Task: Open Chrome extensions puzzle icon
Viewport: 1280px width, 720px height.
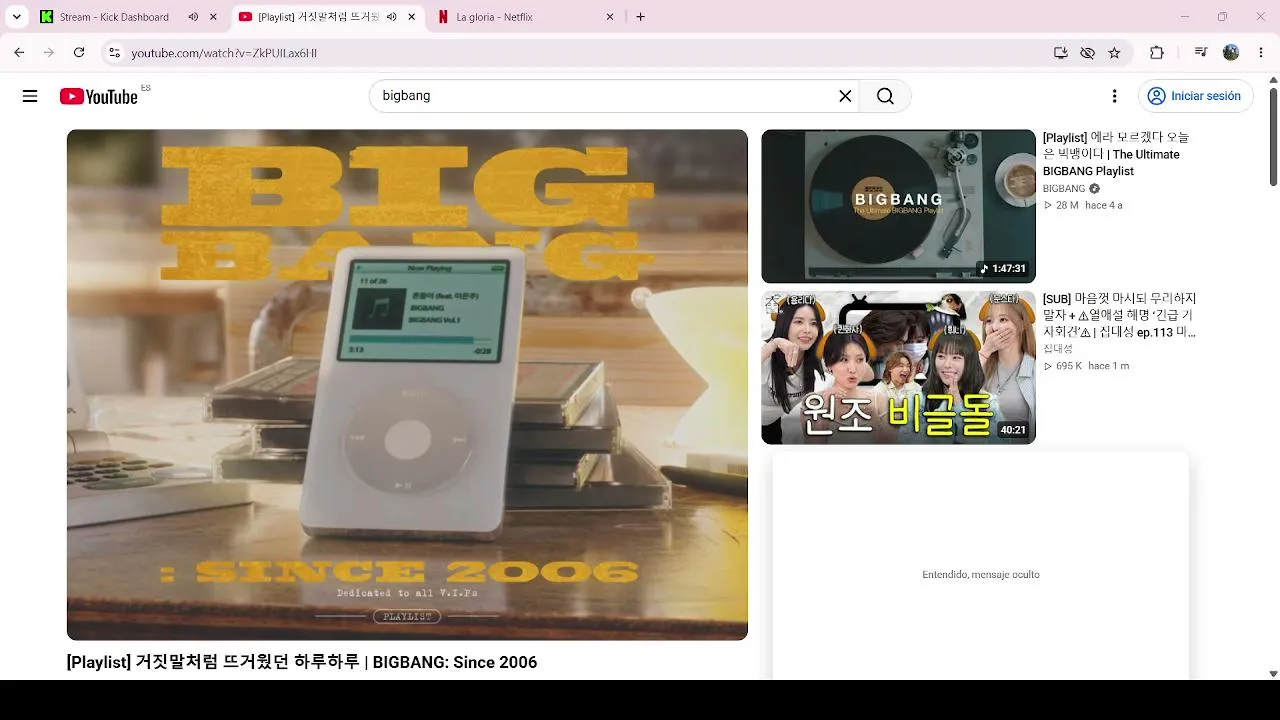Action: tap(1157, 53)
